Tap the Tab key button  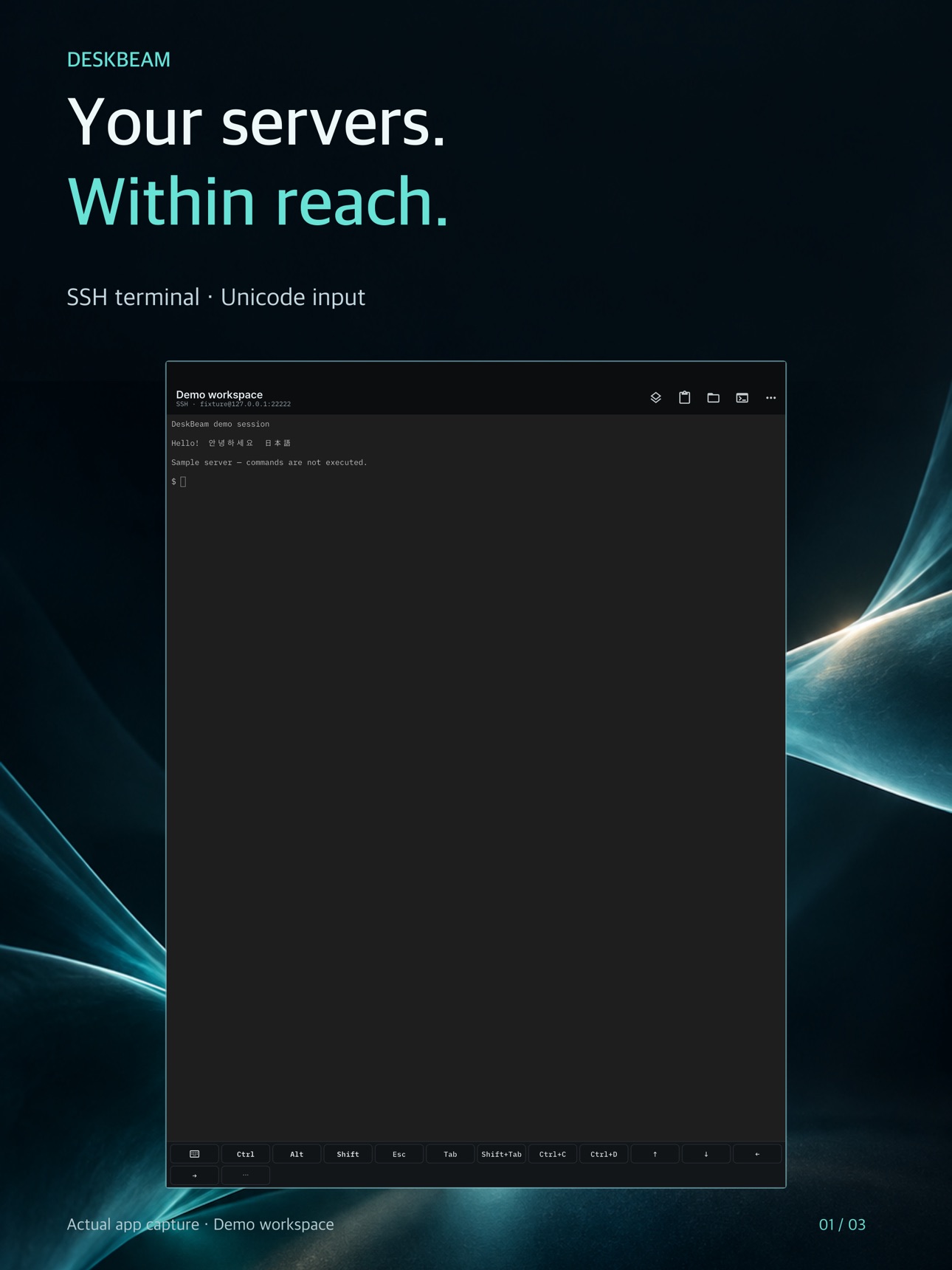pyautogui.click(x=450, y=1154)
